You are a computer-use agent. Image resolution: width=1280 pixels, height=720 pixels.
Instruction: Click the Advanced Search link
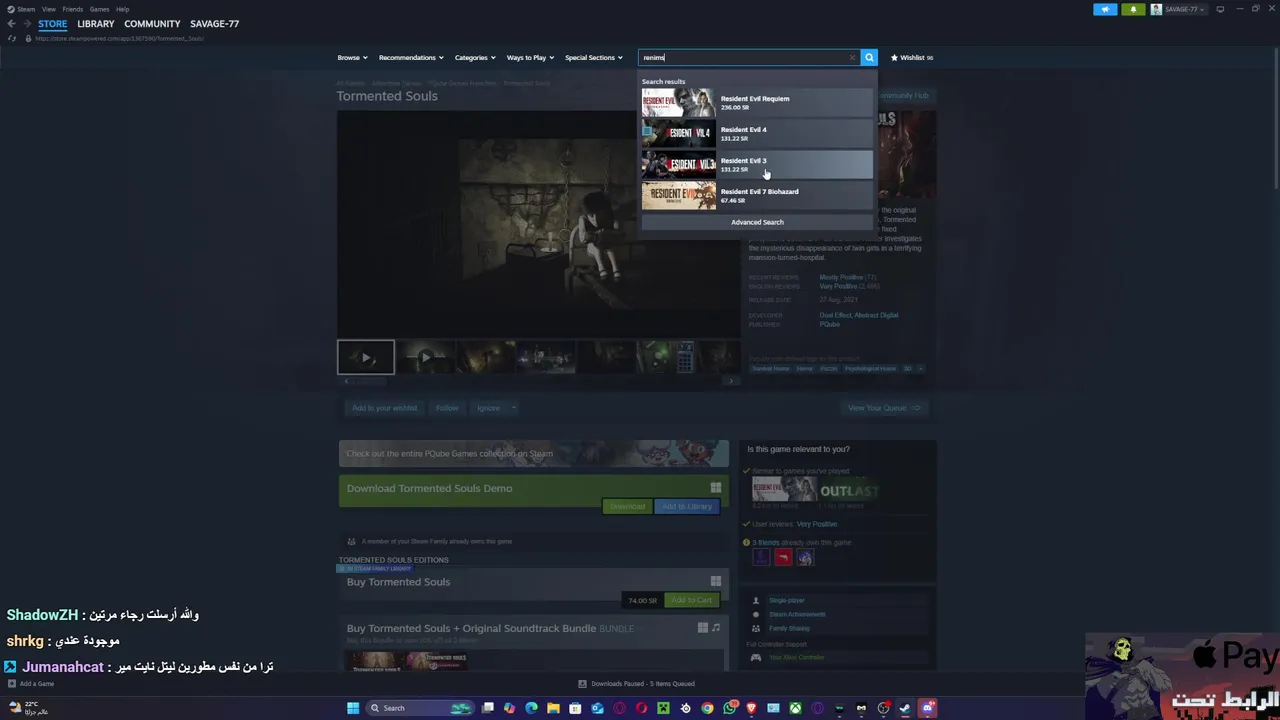[757, 222]
